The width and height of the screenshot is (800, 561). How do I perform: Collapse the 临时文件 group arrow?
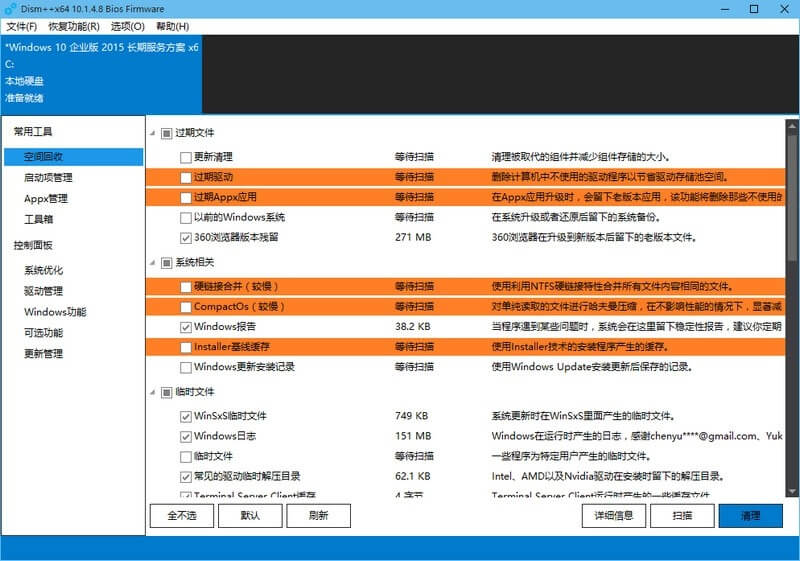point(153,392)
